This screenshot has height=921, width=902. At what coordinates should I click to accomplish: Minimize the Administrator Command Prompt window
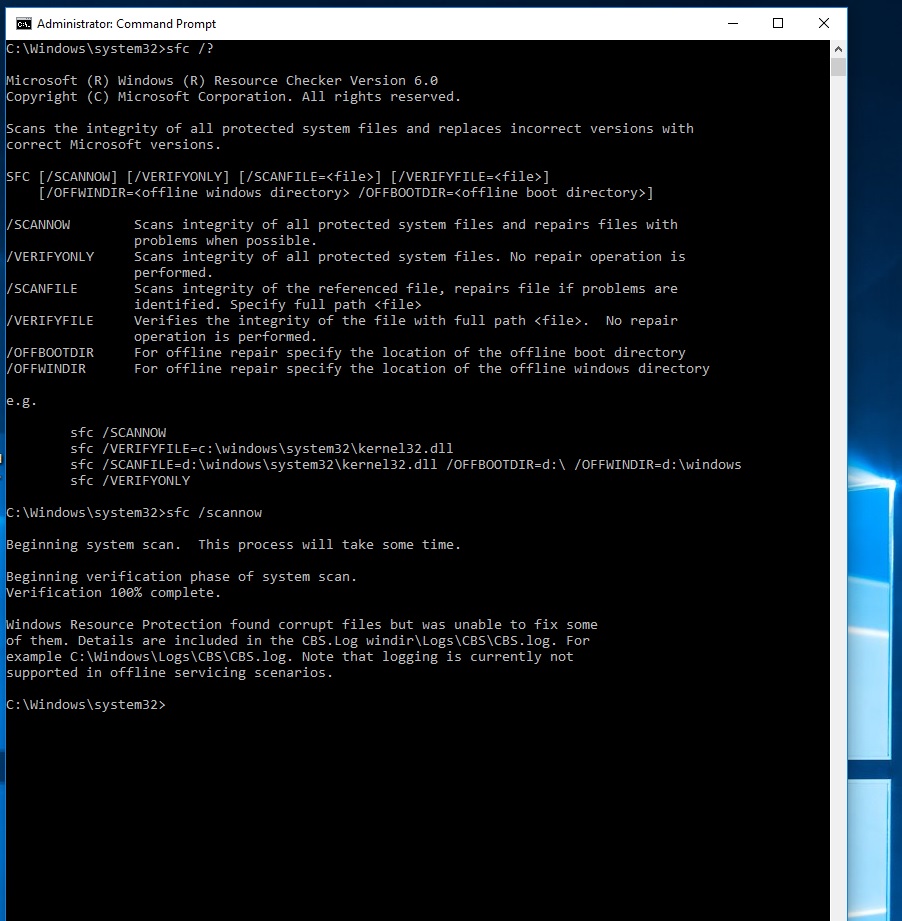tap(732, 23)
